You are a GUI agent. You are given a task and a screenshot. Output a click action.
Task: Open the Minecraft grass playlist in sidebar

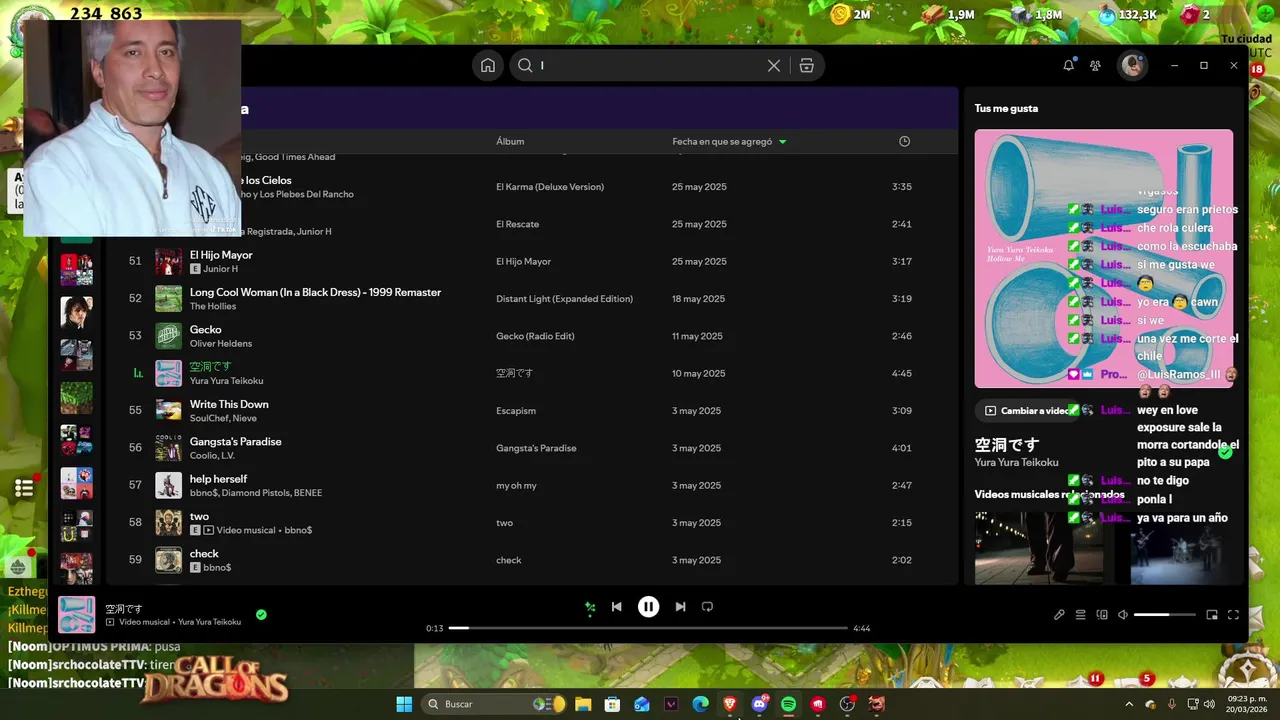76,398
